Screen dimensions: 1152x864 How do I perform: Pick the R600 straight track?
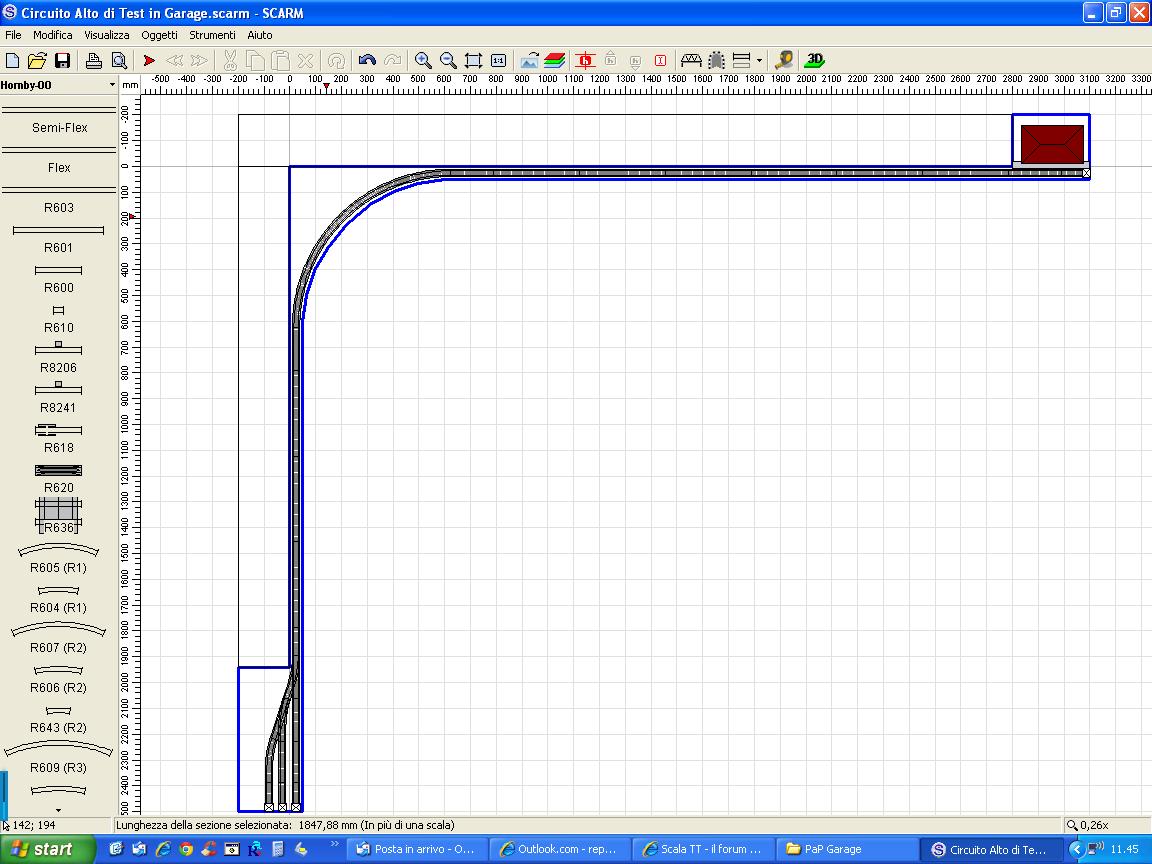(59, 280)
